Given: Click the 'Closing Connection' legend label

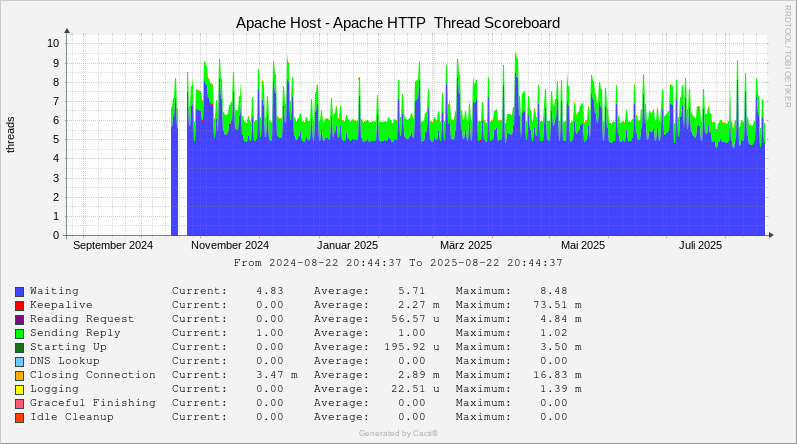Looking at the screenshot, I should tap(93, 375).
